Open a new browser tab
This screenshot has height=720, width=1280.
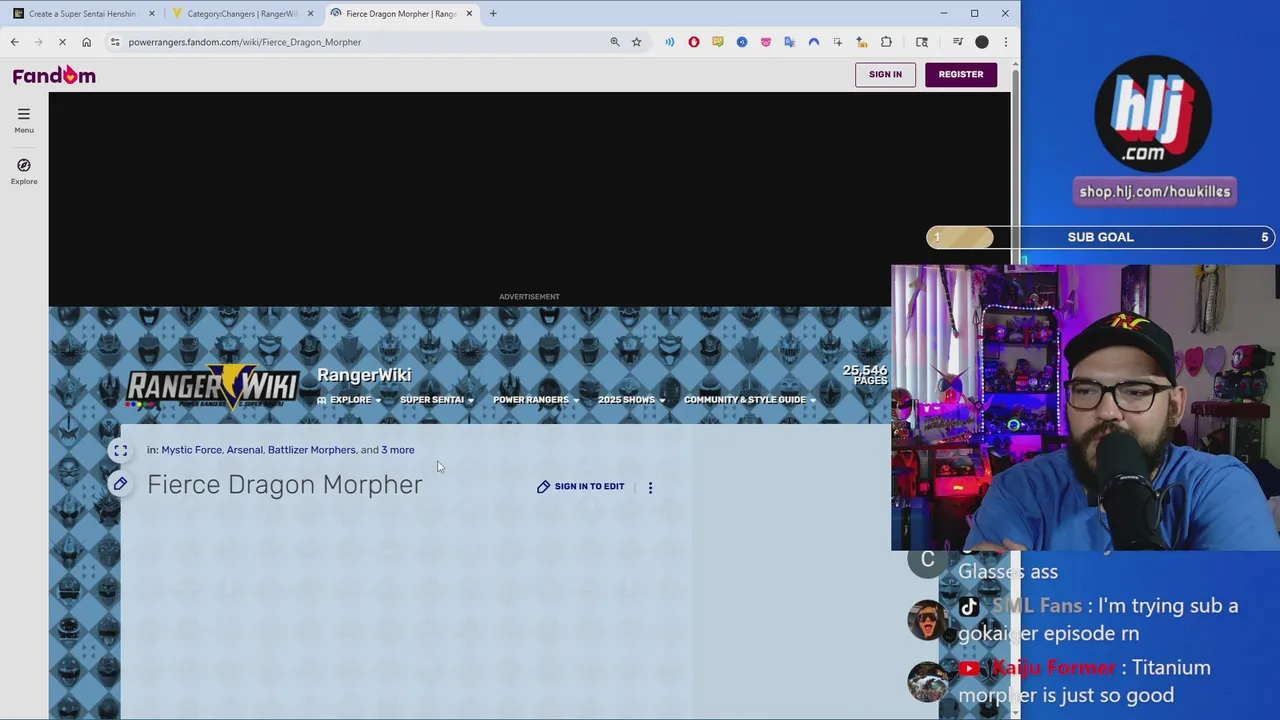[x=493, y=13]
